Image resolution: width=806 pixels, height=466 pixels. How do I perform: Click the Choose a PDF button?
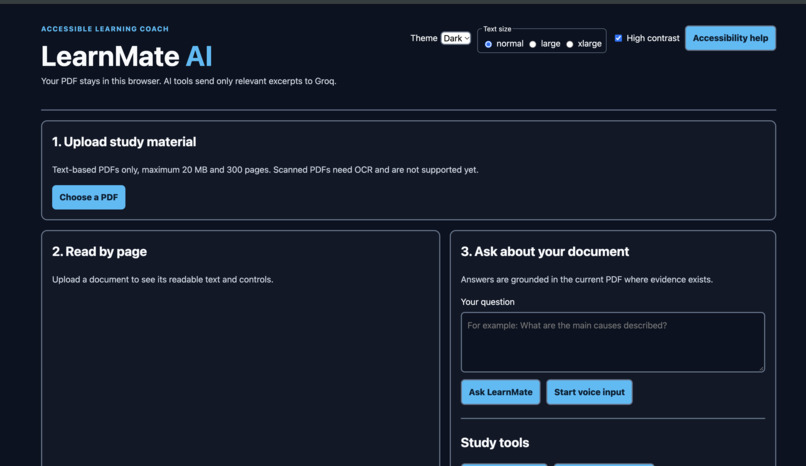click(88, 197)
